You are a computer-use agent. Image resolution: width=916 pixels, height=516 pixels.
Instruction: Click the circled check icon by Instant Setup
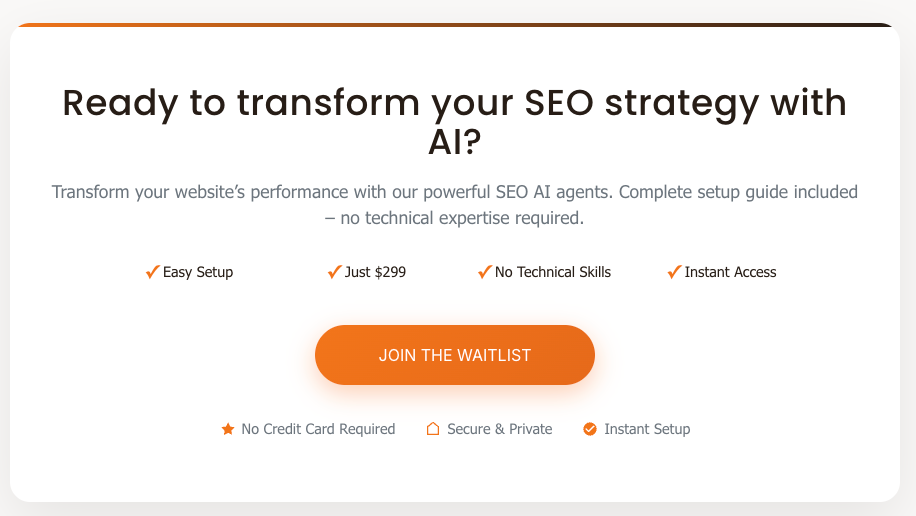click(590, 429)
